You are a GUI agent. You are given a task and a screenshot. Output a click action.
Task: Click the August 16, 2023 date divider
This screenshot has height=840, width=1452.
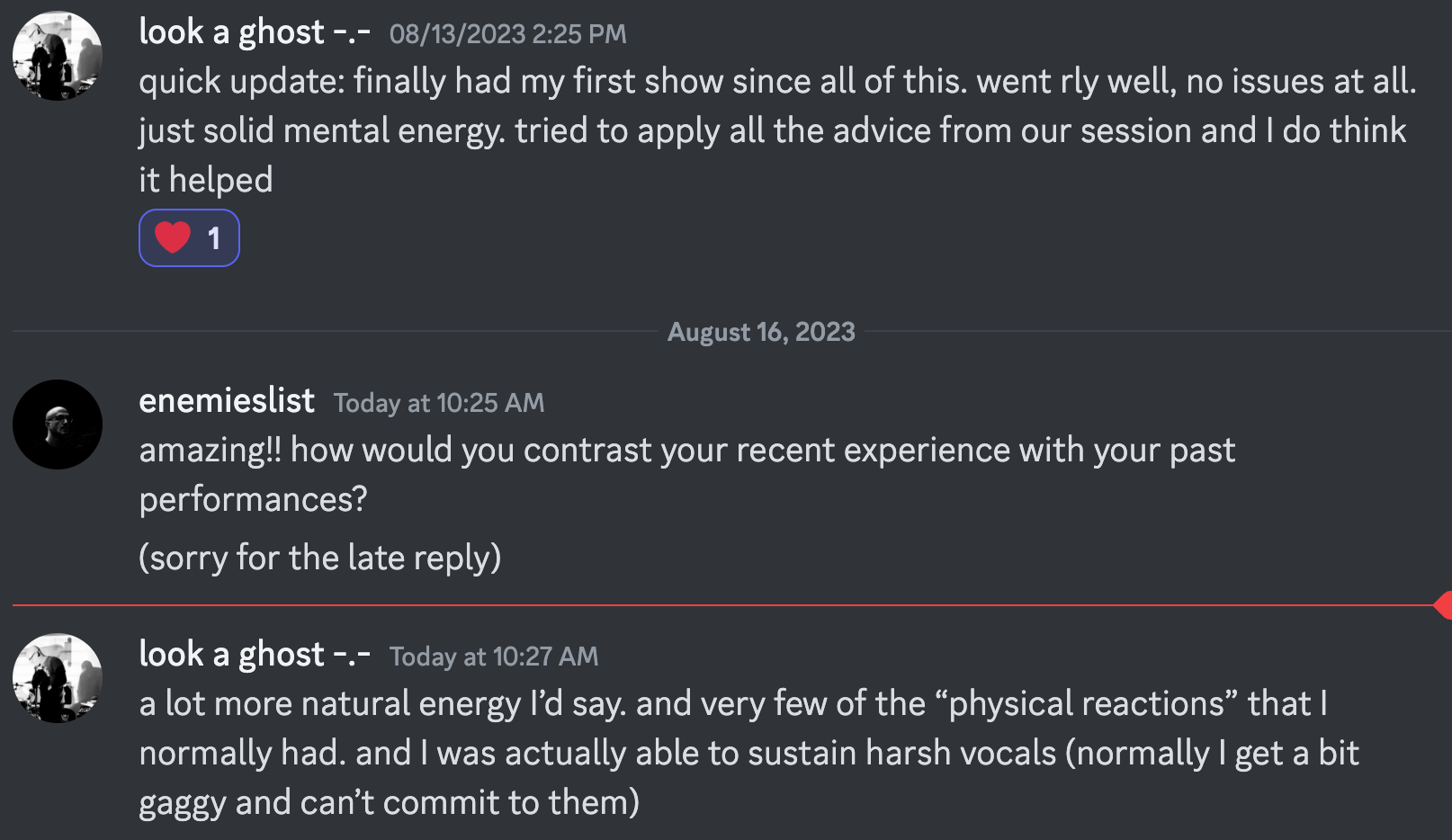click(x=761, y=332)
